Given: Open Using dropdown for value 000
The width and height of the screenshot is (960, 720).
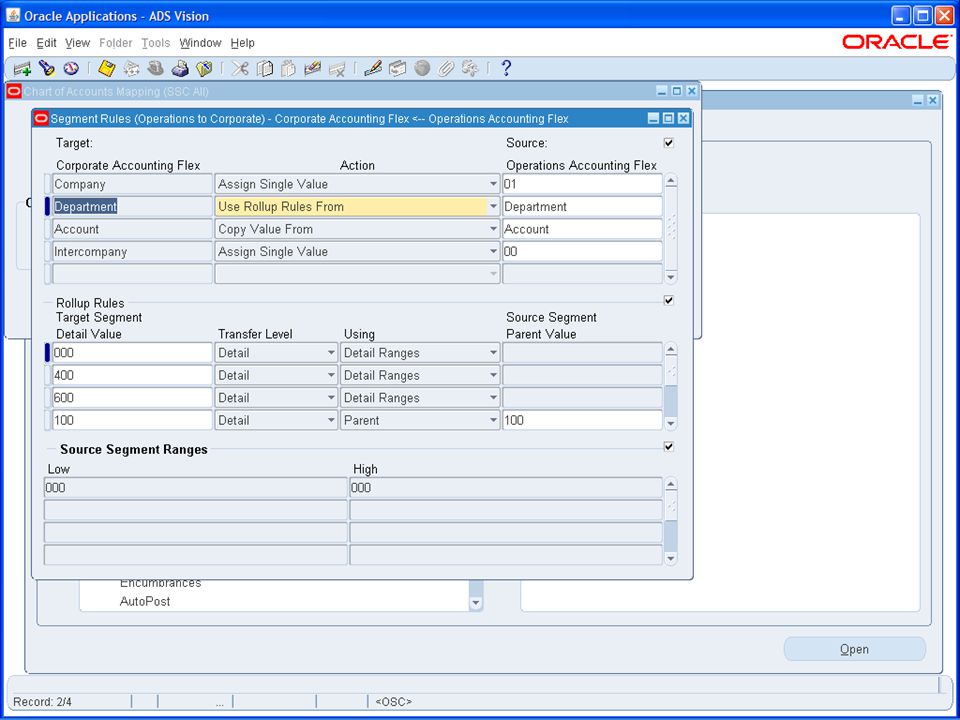Looking at the screenshot, I should (x=493, y=353).
